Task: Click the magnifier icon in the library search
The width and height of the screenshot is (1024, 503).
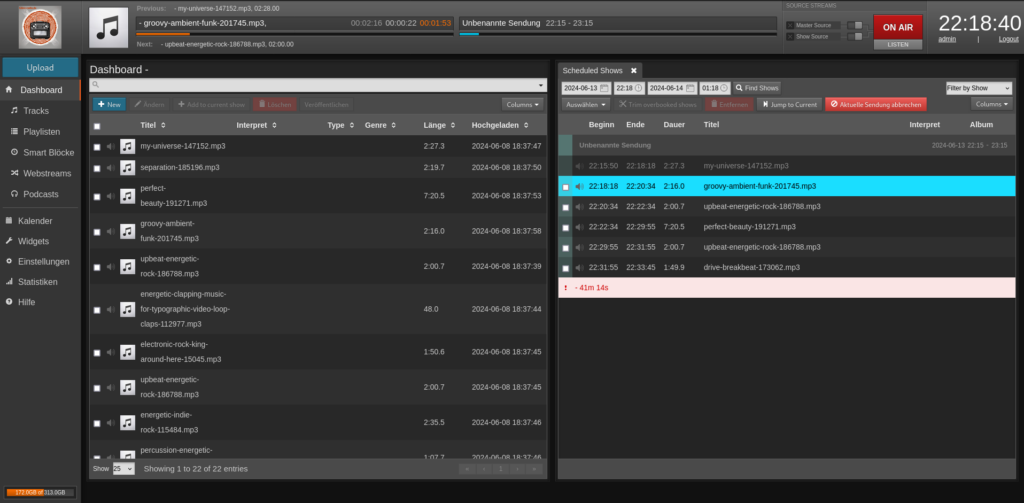Action: click(95, 85)
